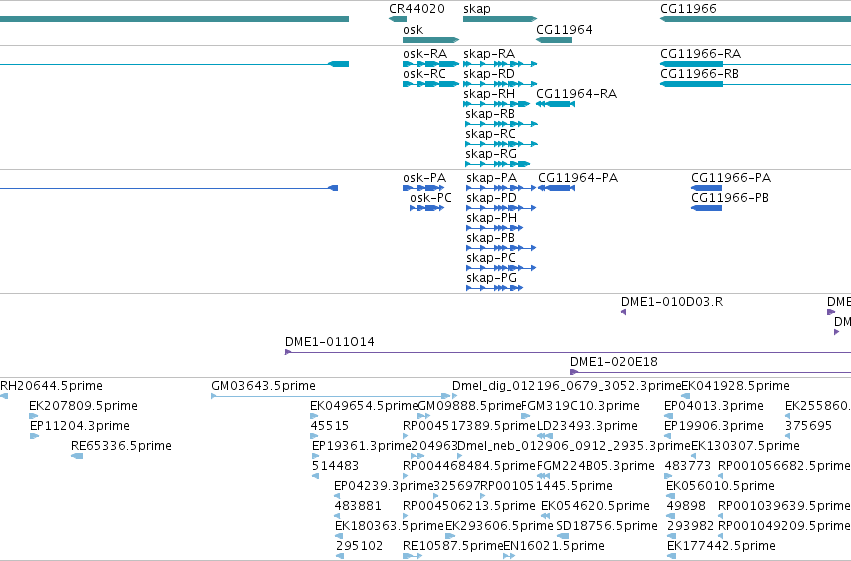Select SD18756.5prime EST
The height and width of the screenshot is (561, 851).
coord(563,536)
